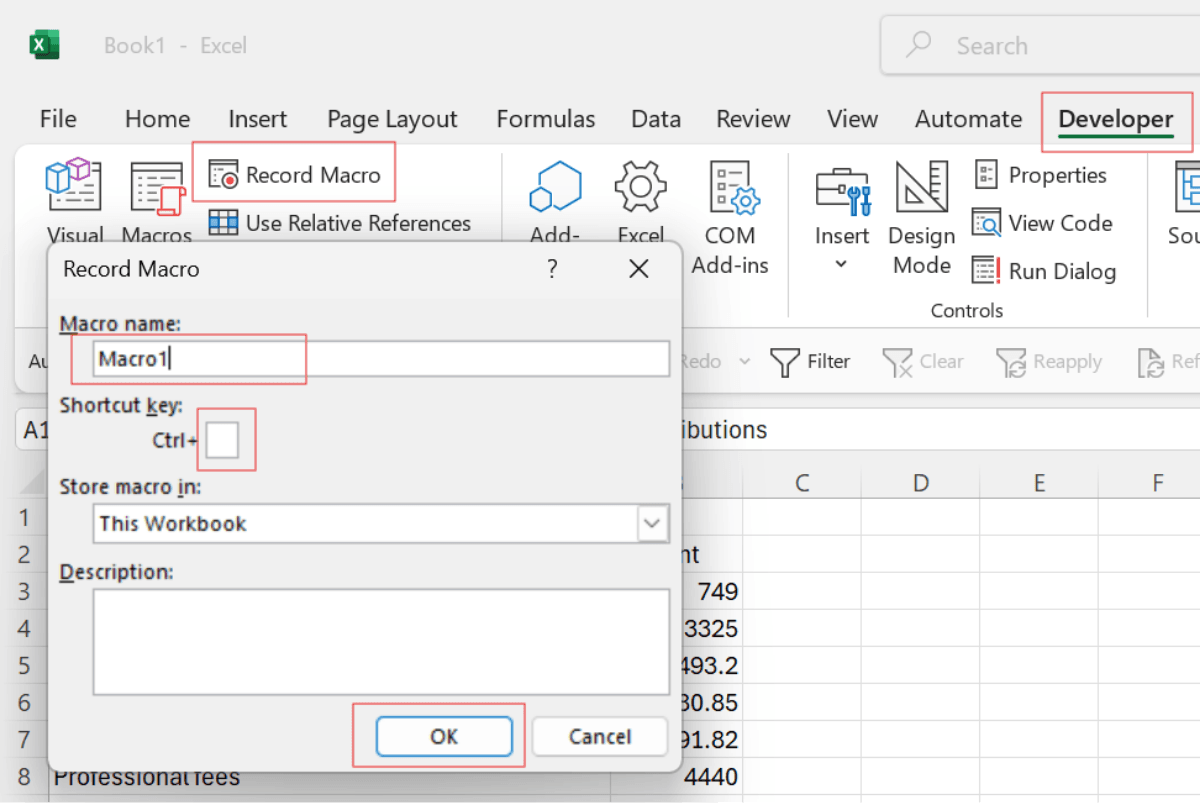Click cell containing 749
The height and width of the screenshot is (803, 1200).
712,591
